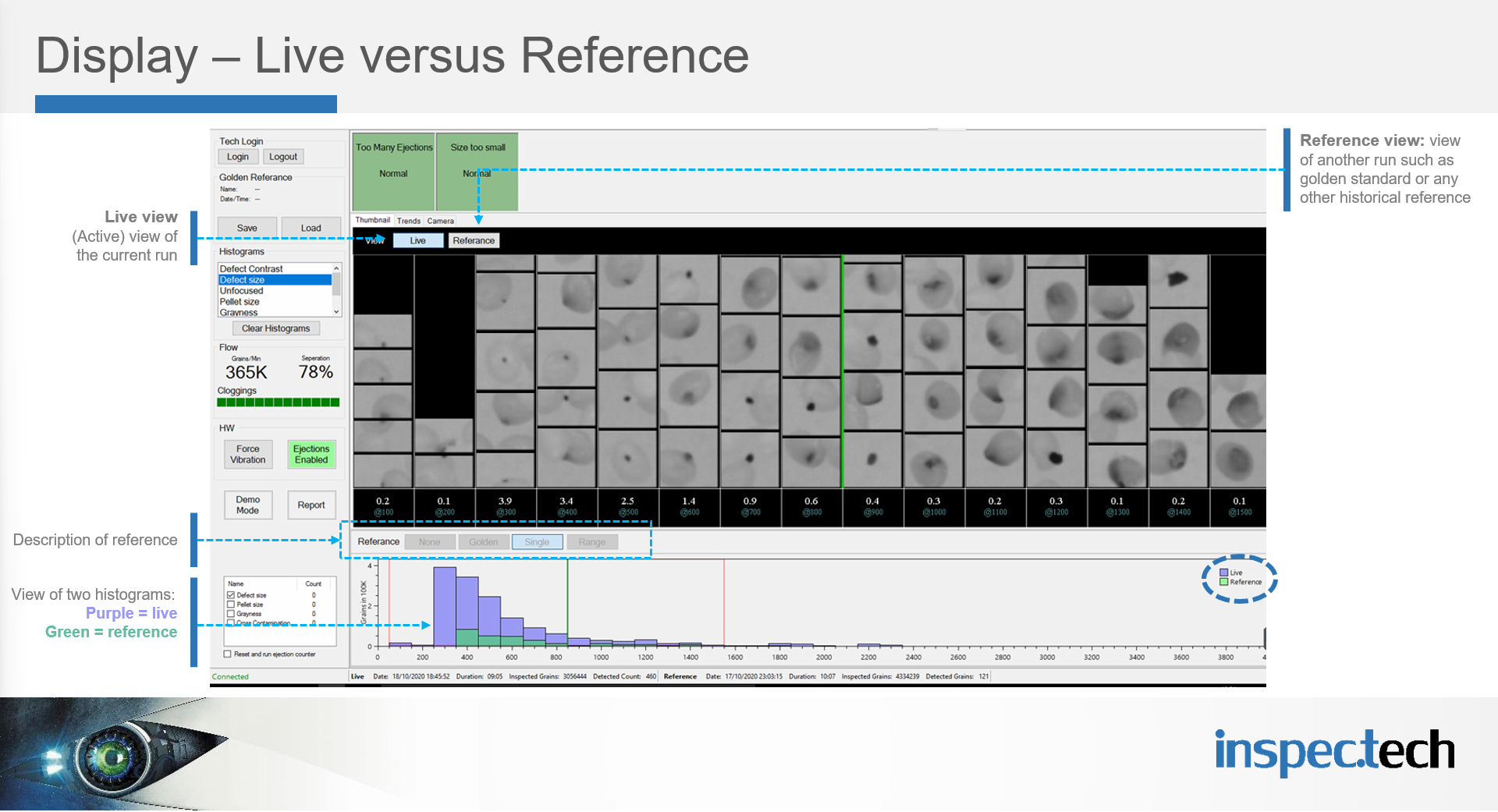Save the golden reference
Image resolution: width=1498 pixels, height=812 pixels.
click(x=247, y=228)
